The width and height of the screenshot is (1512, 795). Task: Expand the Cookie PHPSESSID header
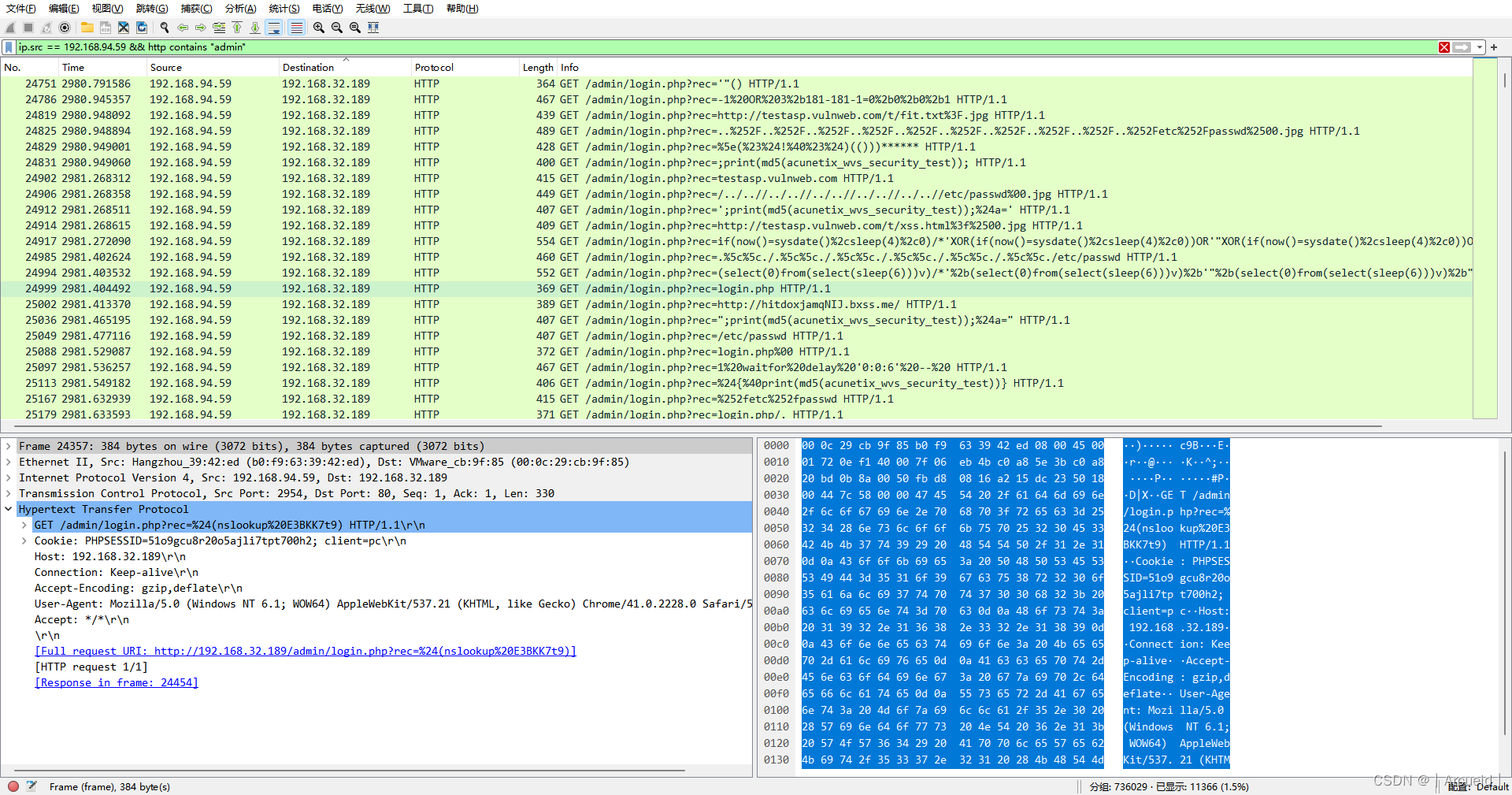tap(24, 541)
